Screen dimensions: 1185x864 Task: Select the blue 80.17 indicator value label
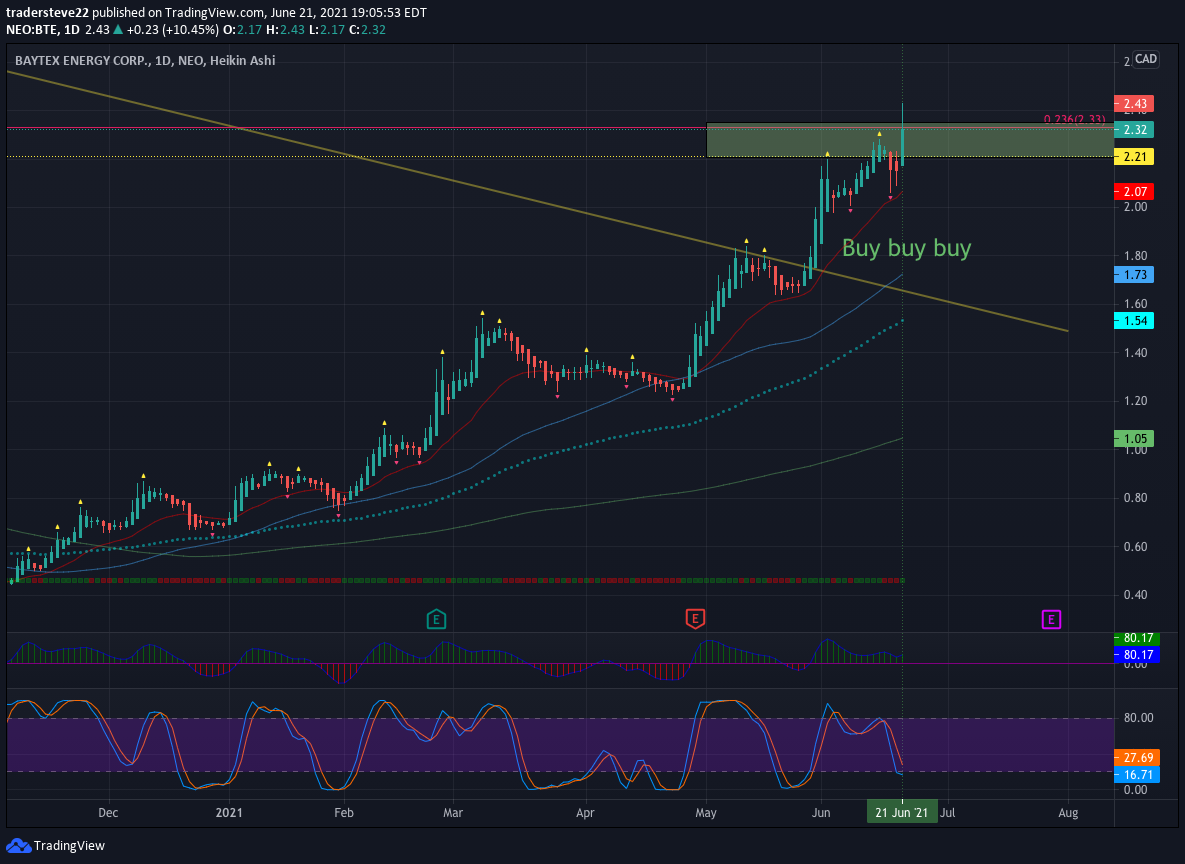click(x=1137, y=655)
